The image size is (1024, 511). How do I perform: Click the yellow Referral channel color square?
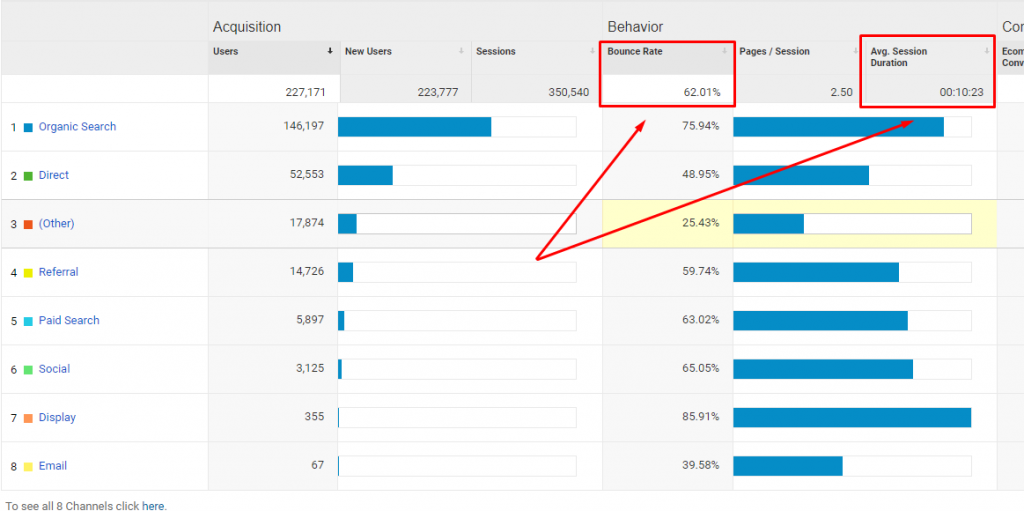tap(28, 273)
